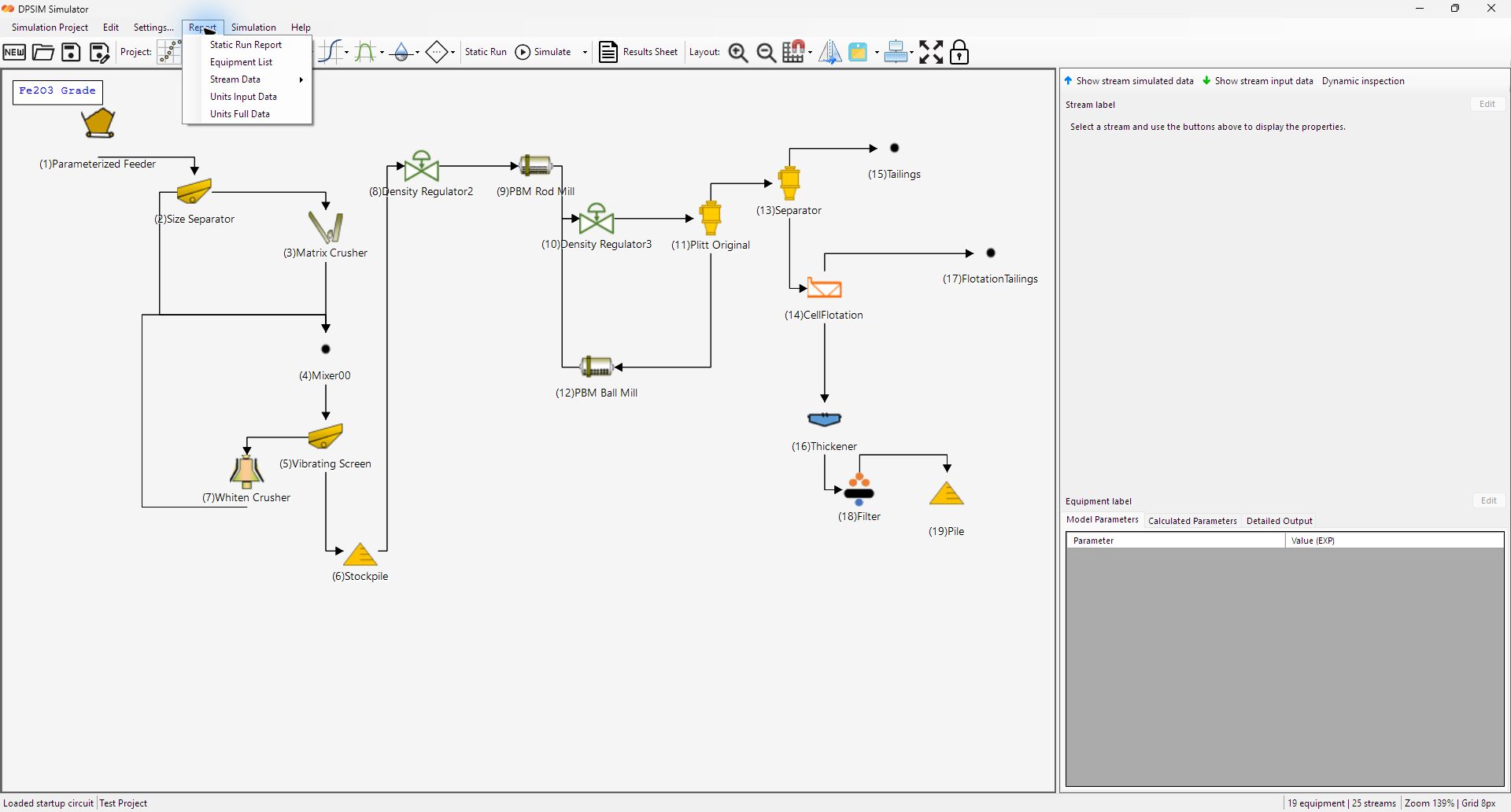Select the Mixer00 node dot

(x=326, y=349)
